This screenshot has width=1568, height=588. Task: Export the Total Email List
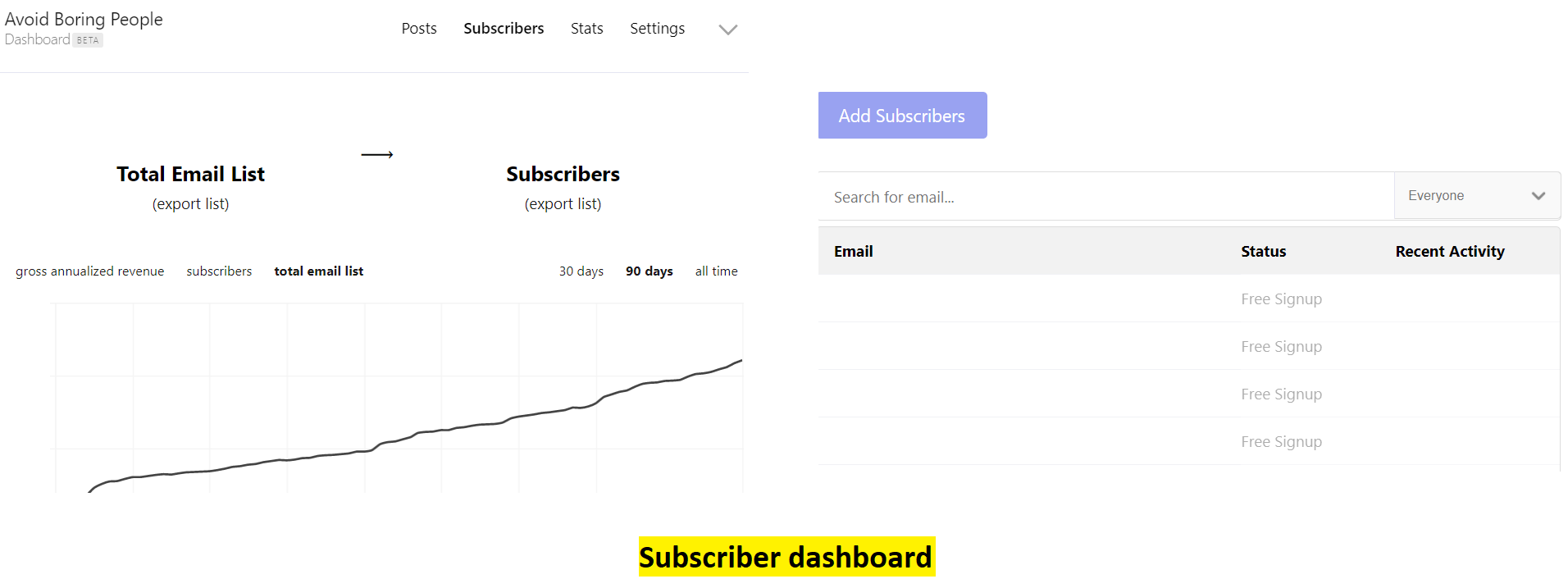pyautogui.click(x=190, y=204)
